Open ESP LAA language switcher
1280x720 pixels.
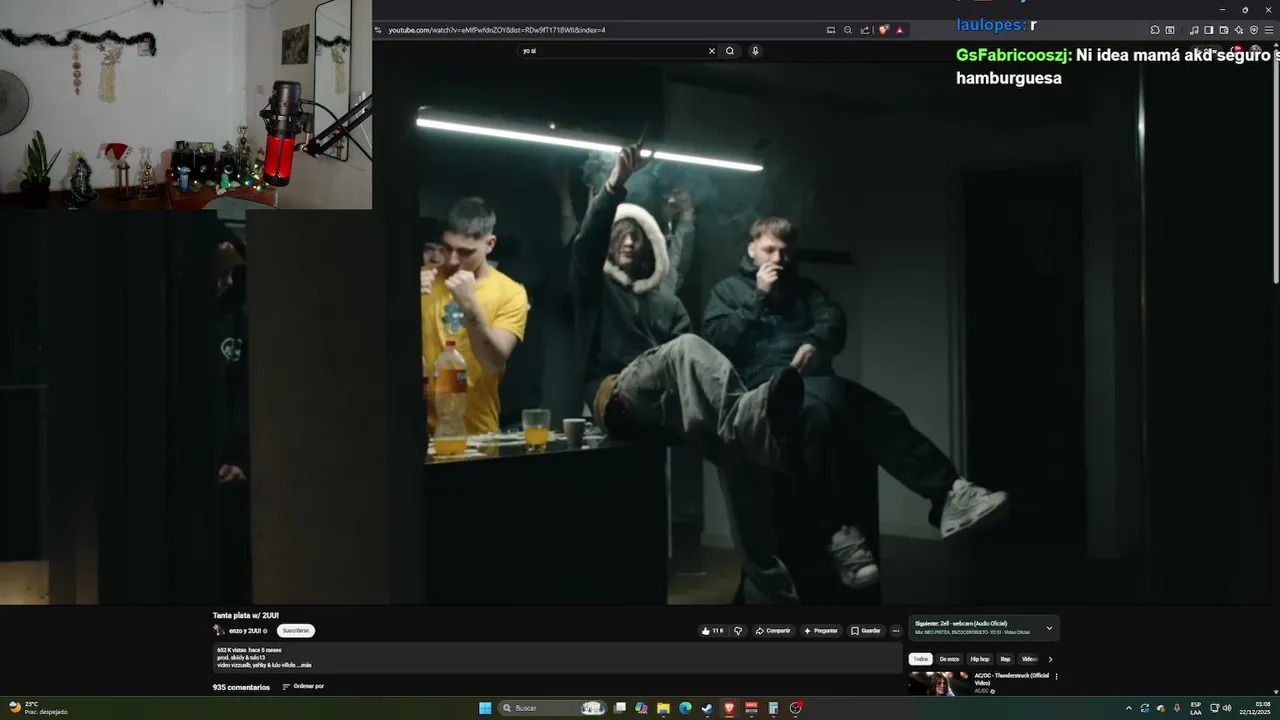(1196, 708)
